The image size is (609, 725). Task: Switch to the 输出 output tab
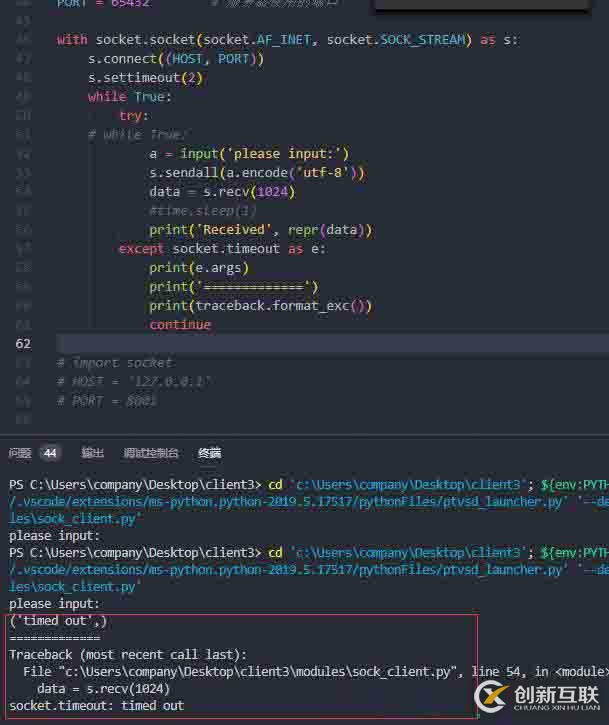(92, 453)
